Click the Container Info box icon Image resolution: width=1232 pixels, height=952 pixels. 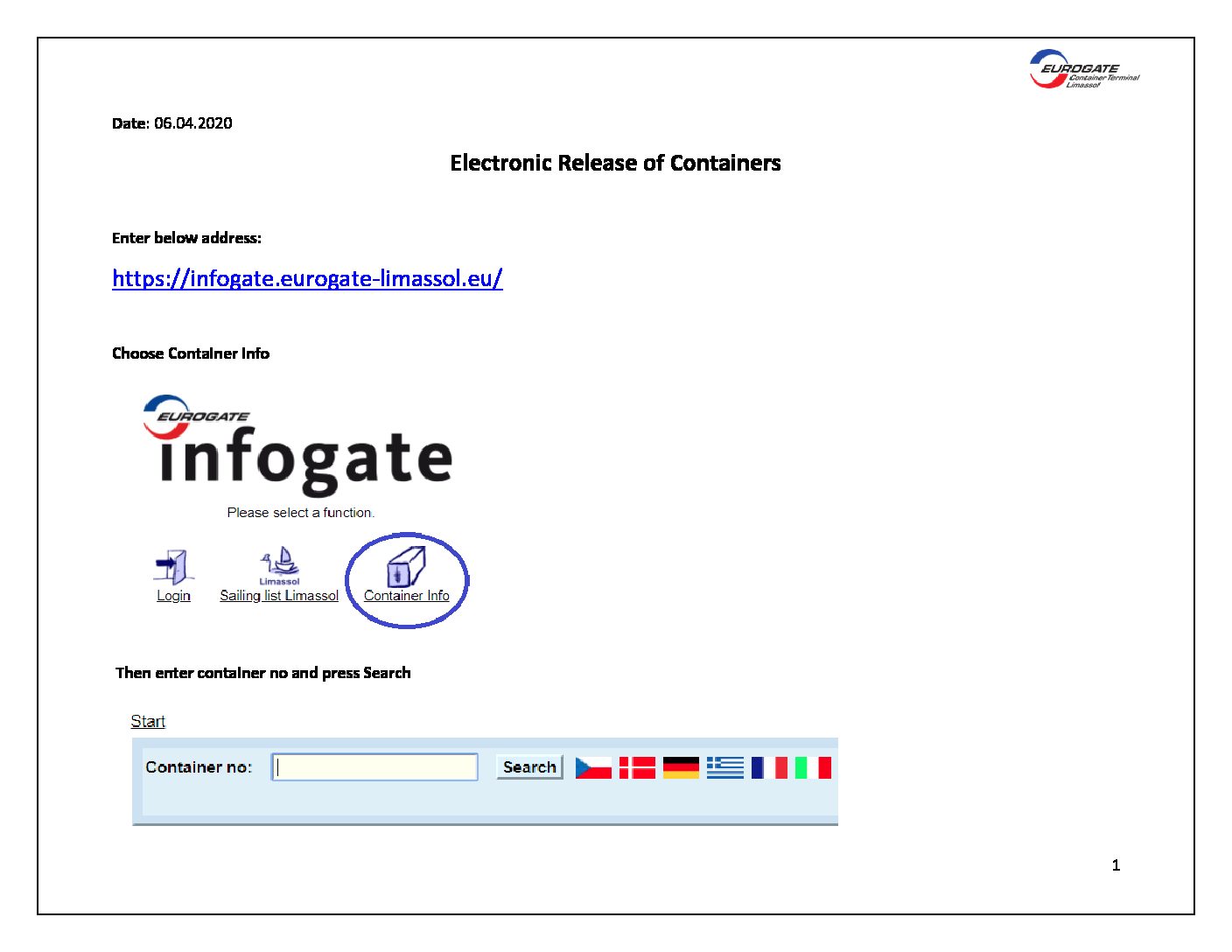[406, 566]
